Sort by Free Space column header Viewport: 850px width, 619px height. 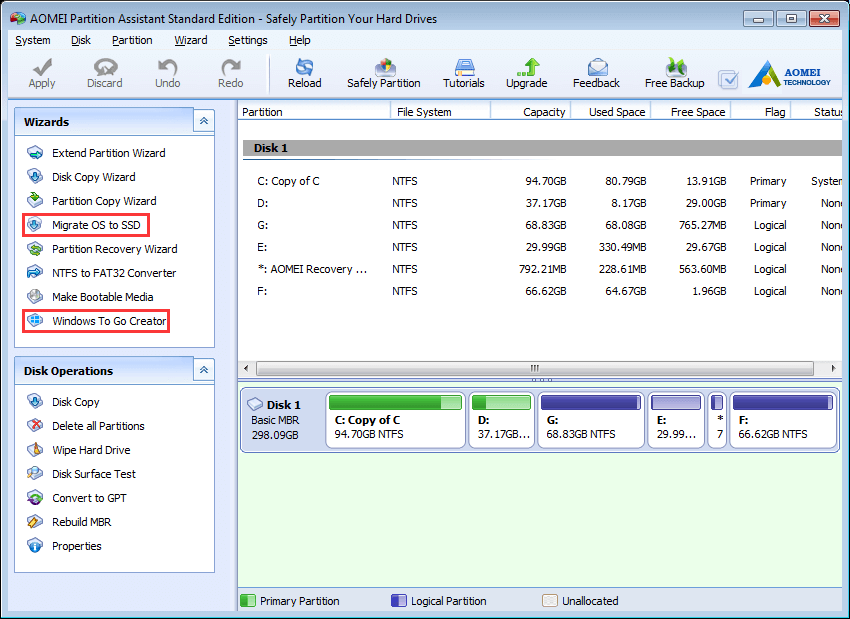pos(691,112)
